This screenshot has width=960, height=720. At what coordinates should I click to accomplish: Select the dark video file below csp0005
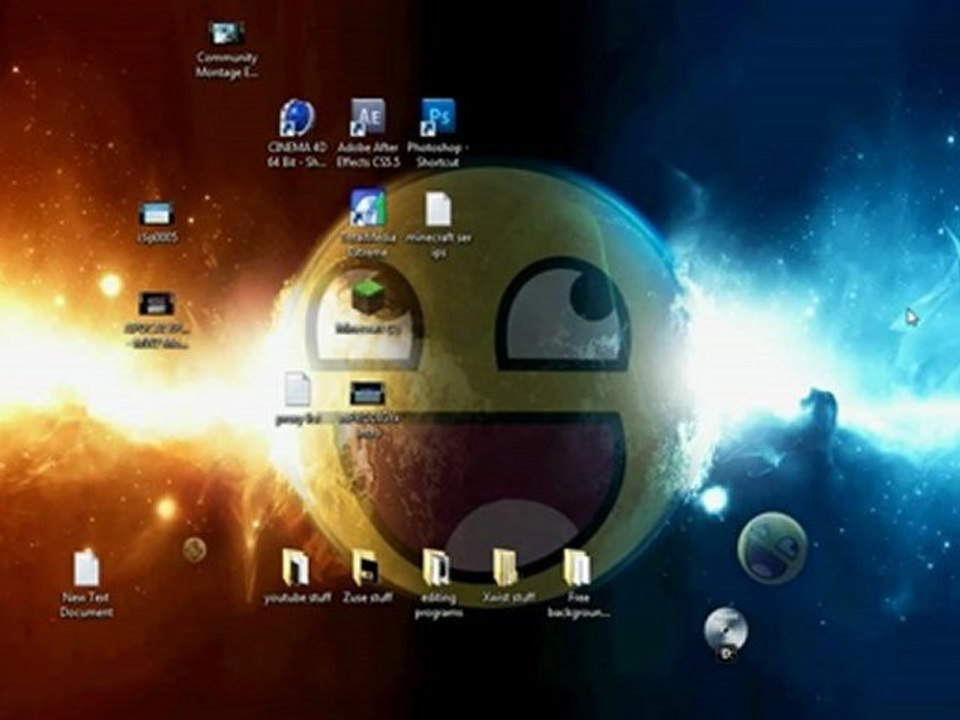tap(156, 304)
